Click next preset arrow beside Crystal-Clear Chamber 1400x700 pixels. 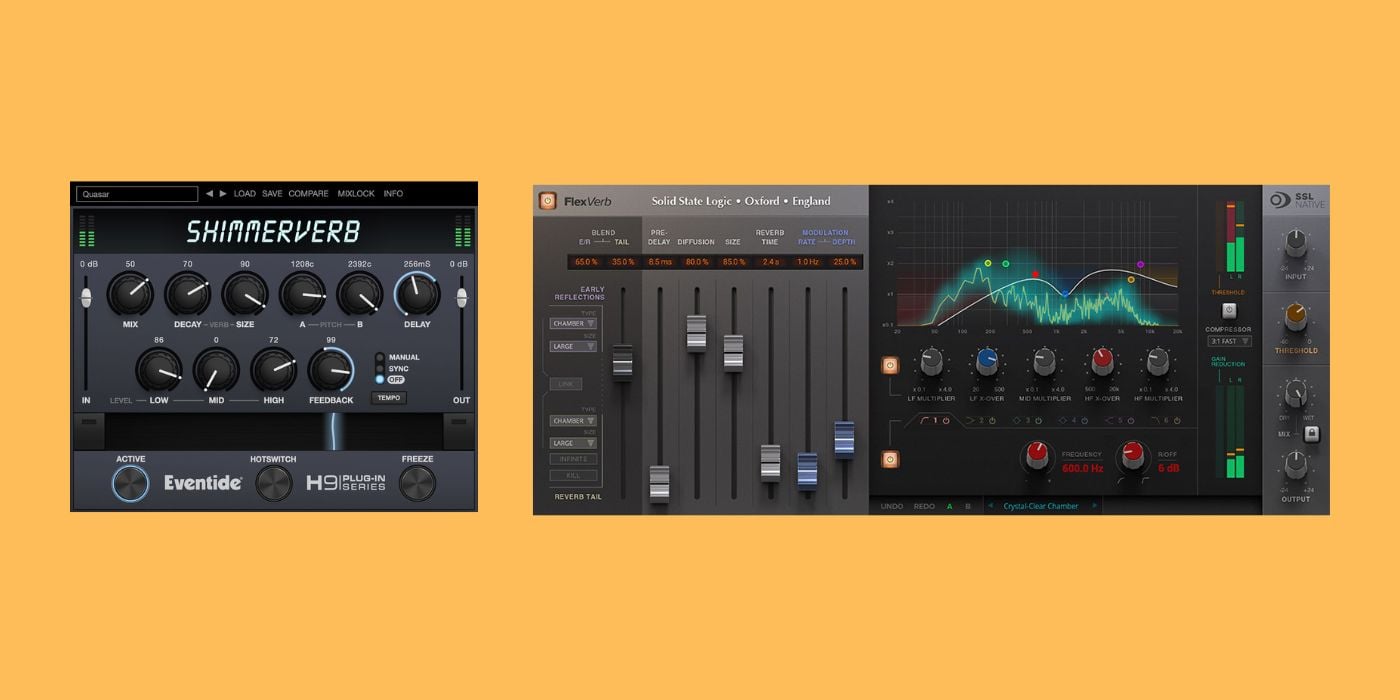1095,506
